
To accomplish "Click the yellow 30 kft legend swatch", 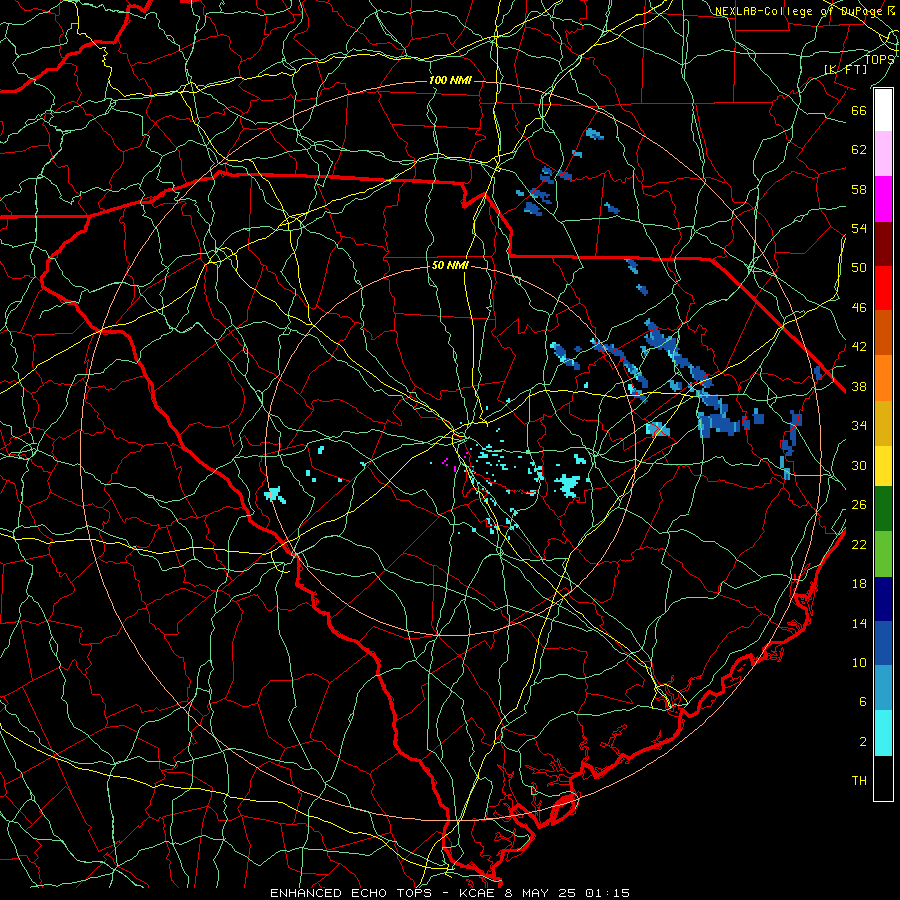I will pos(883,466).
